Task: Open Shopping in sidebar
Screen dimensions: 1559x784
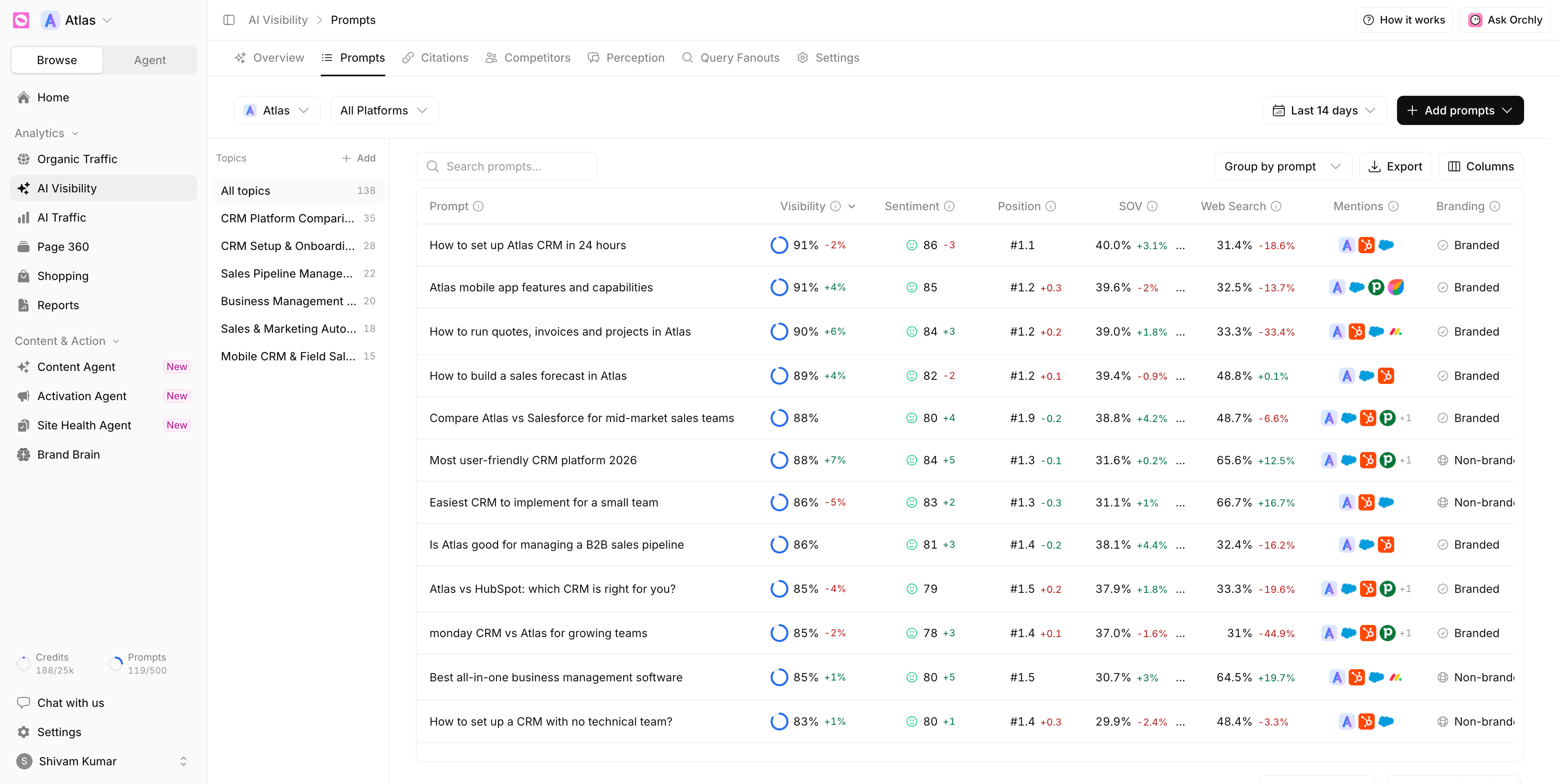Action: 104,276
